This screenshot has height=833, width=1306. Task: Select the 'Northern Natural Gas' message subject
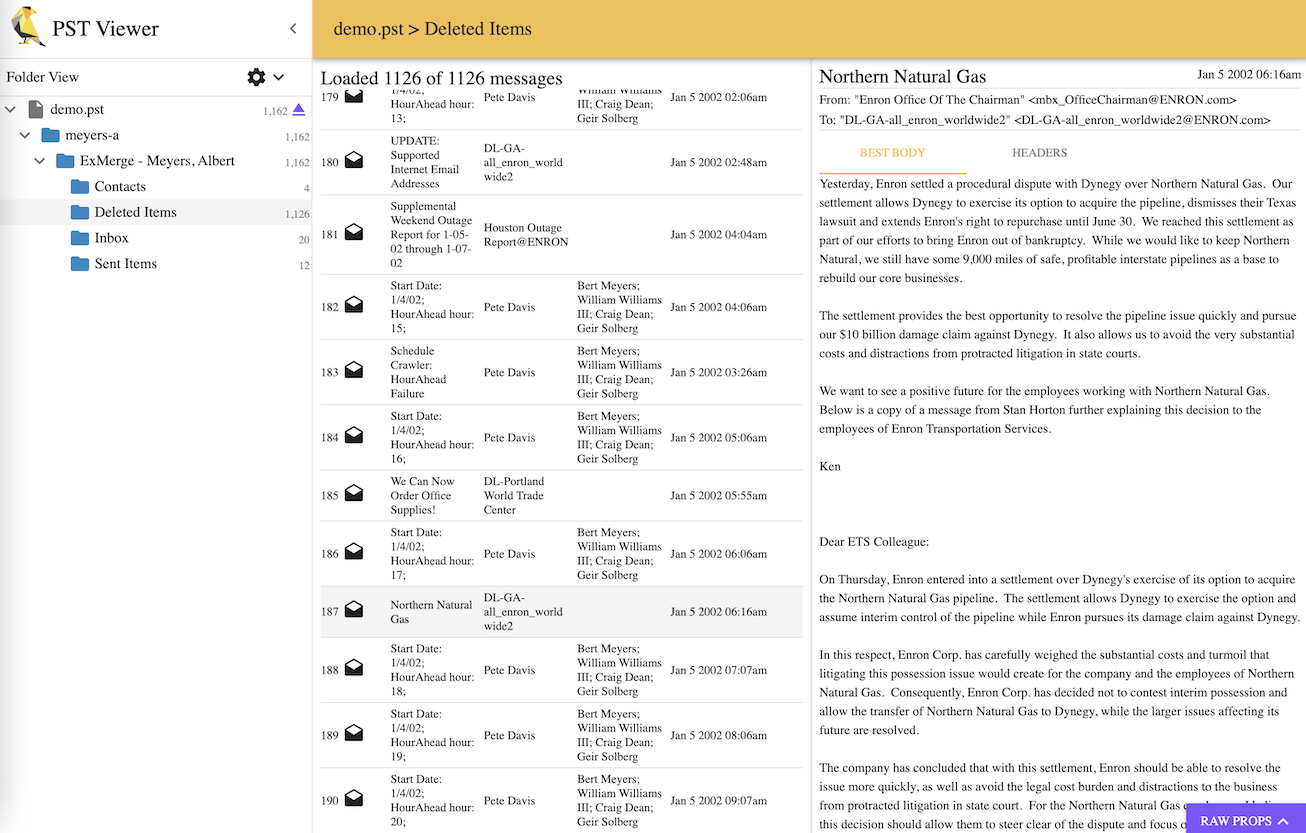[x=431, y=611]
